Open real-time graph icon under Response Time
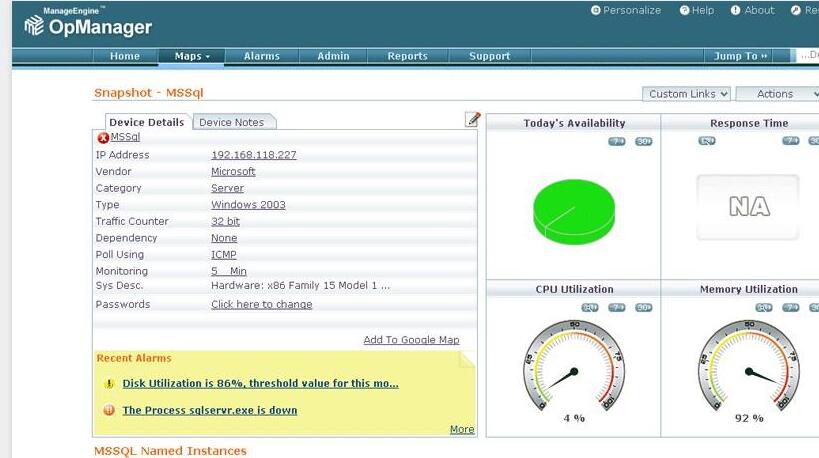This screenshot has width=819, height=458. pos(707,141)
